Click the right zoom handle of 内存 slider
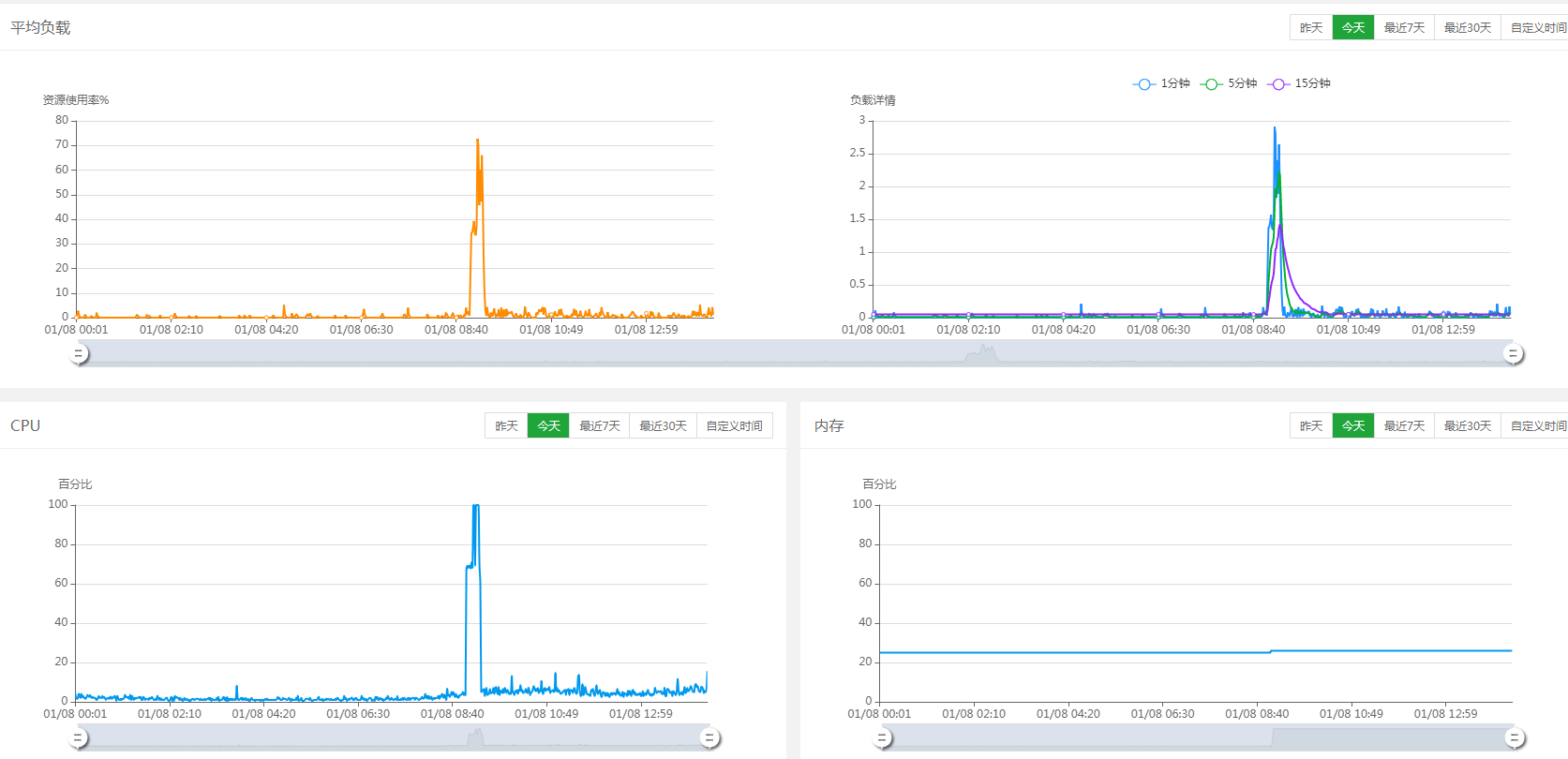Screen dimensions: 1568x759 [1515, 738]
